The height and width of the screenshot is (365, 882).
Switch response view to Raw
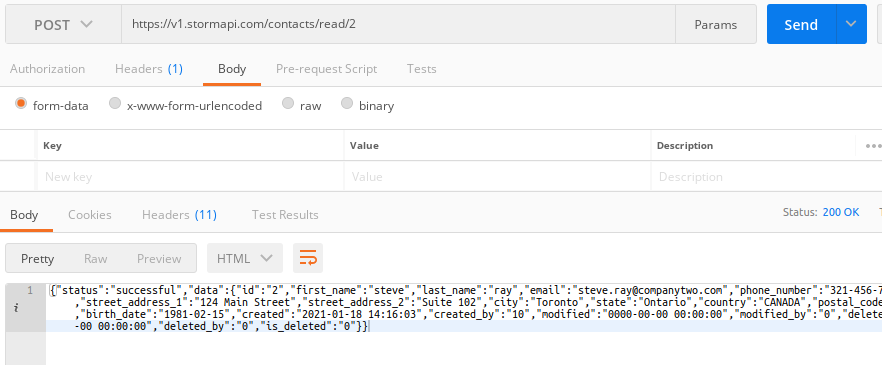pos(96,259)
